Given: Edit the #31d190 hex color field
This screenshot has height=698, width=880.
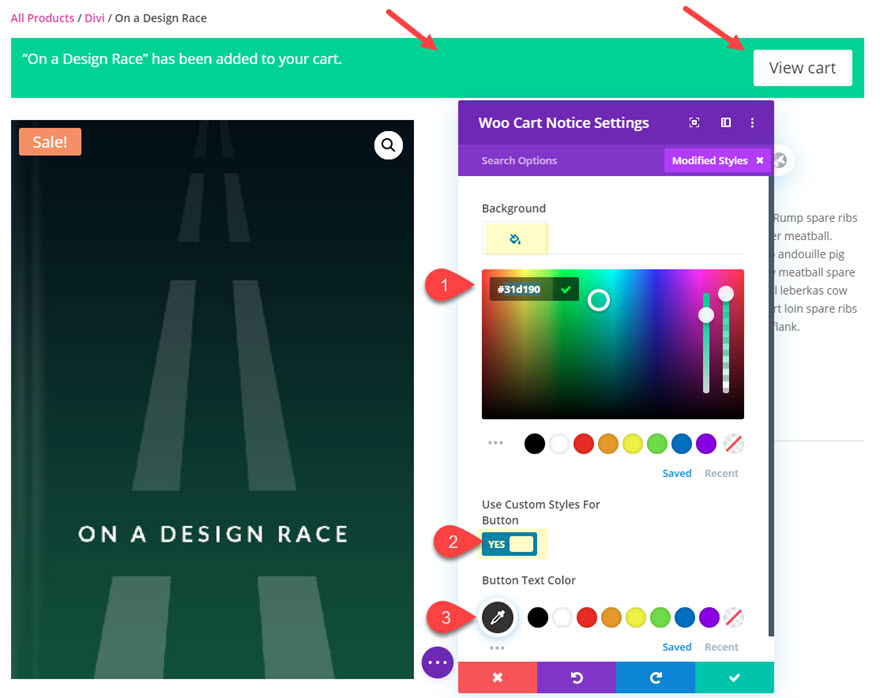Looking at the screenshot, I should click(x=519, y=290).
